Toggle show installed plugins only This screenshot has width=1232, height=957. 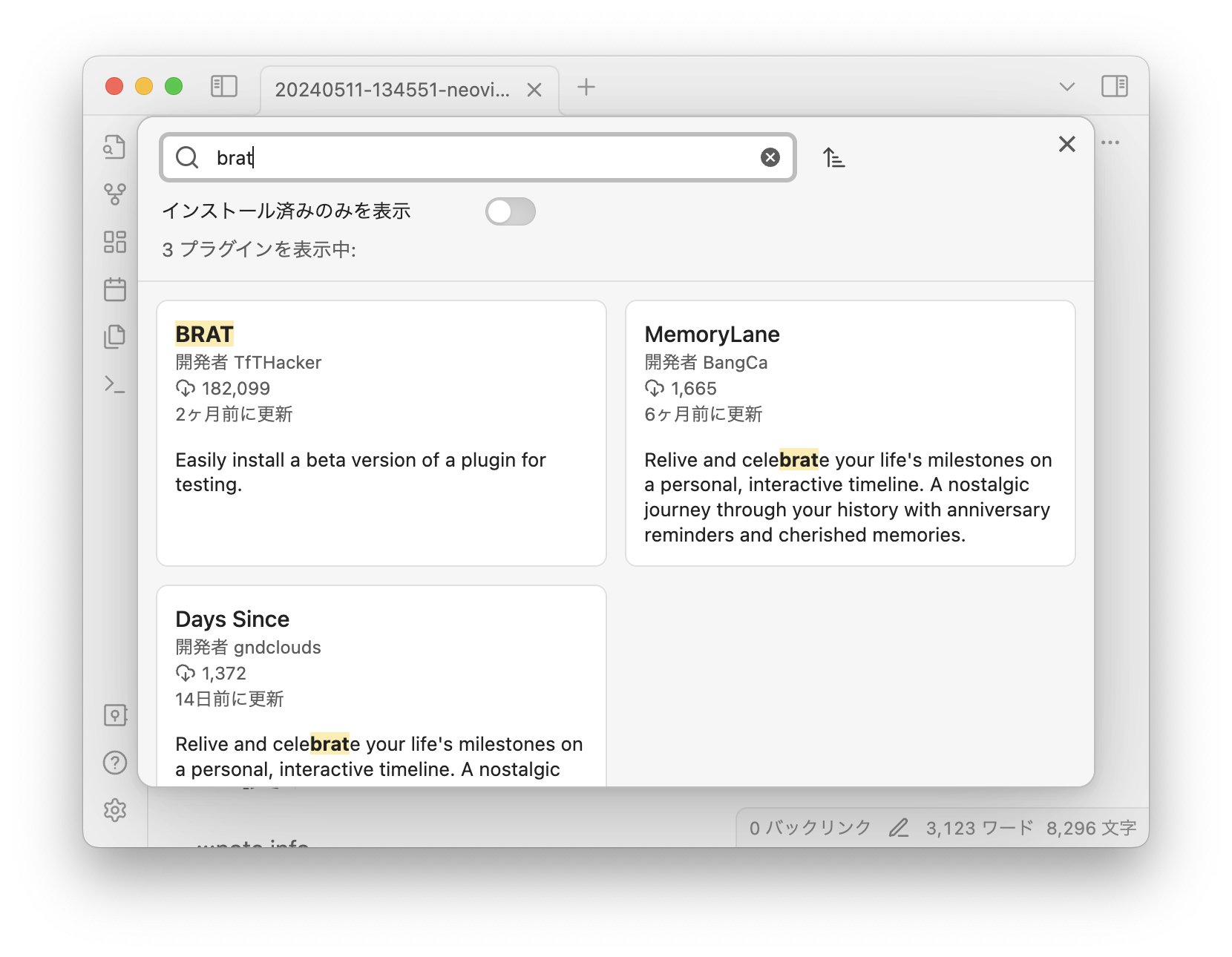coord(511,211)
